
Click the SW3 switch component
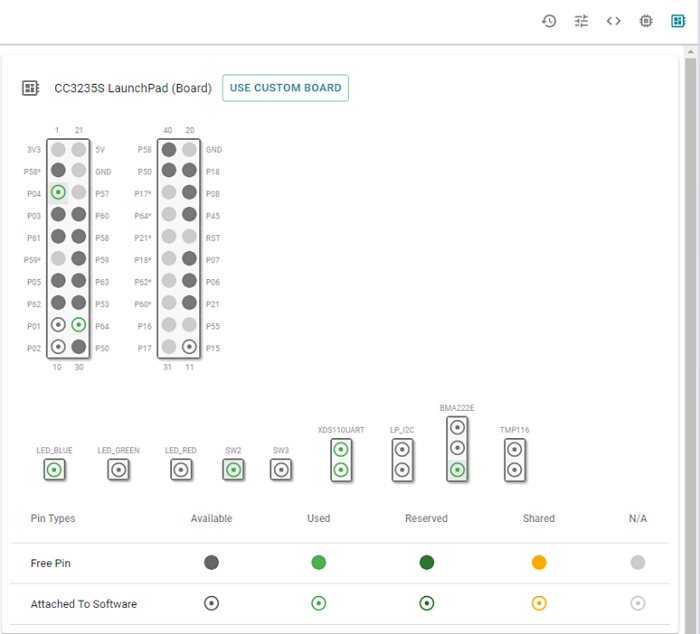pos(281,470)
